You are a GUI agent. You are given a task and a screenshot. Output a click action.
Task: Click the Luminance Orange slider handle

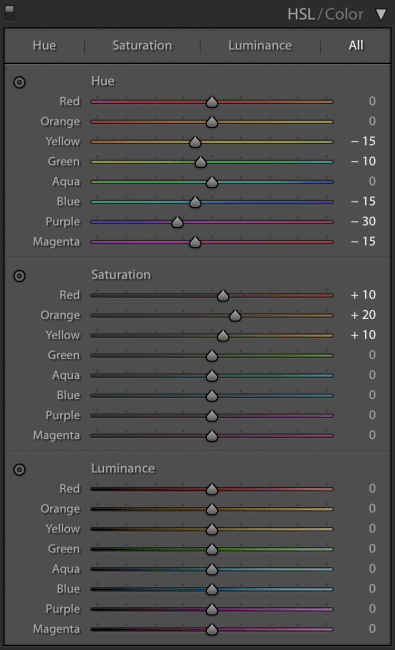click(x=212, y=509)
